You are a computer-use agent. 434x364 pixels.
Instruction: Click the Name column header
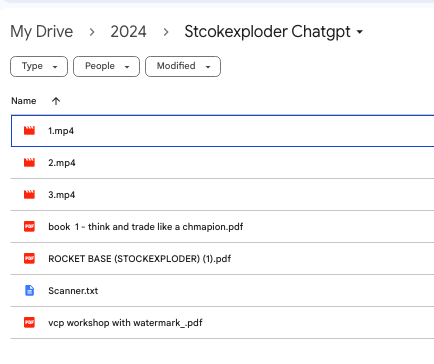tap(24, 101)
